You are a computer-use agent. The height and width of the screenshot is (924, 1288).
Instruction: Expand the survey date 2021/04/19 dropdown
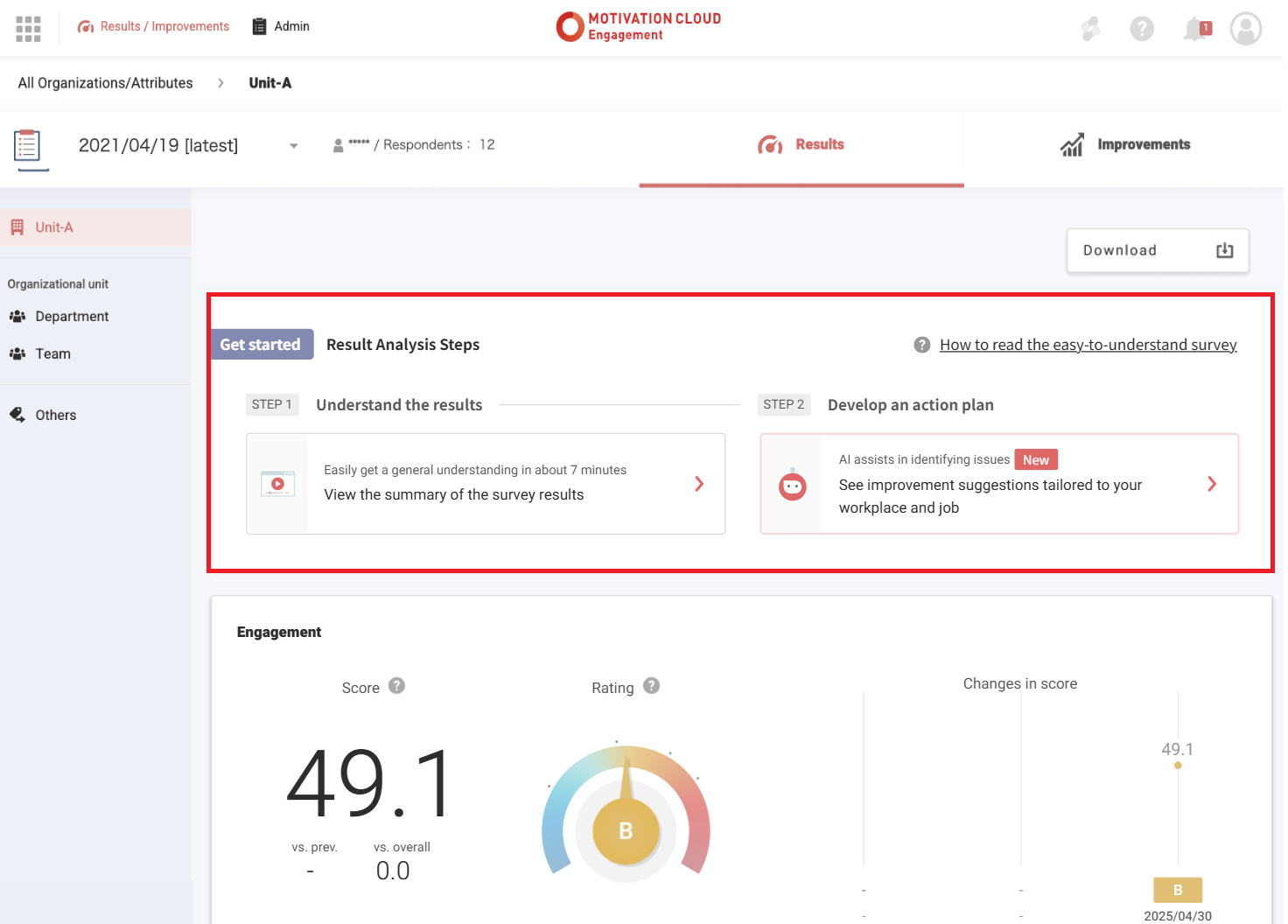click(294, 146)
